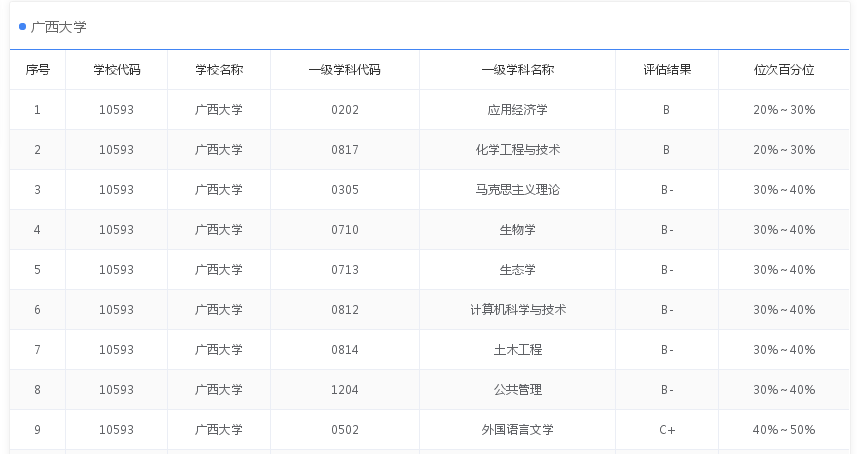Viewport: 857px width, 454px height.
Task: Click the 评估结果 column header
Action: pyautogui.click(x=667, y=70)
